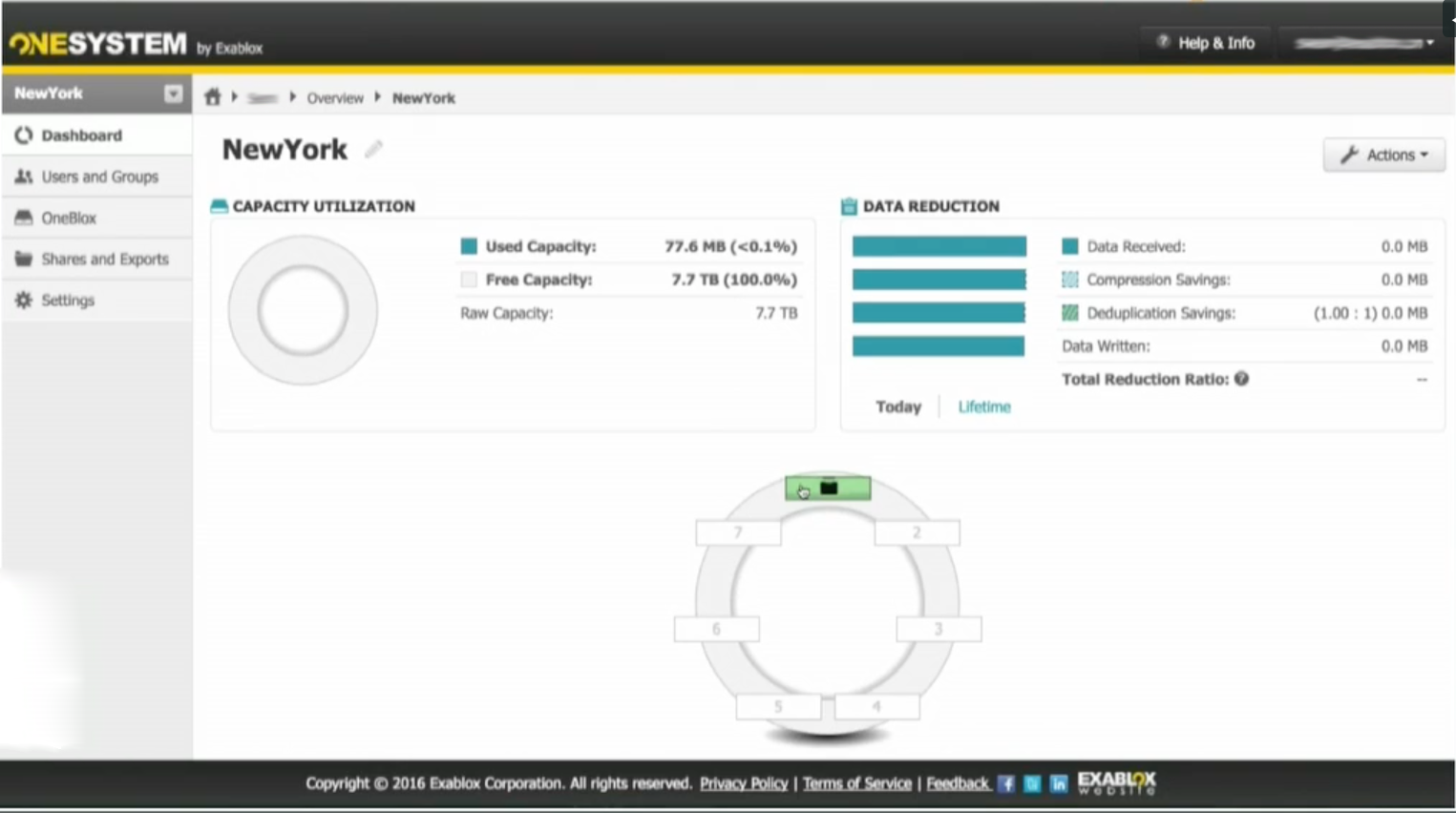The height and width of the screenshot is (813, 1456).
Task: Click the Data Reduction clipboard icon
Action: (849, 206)
